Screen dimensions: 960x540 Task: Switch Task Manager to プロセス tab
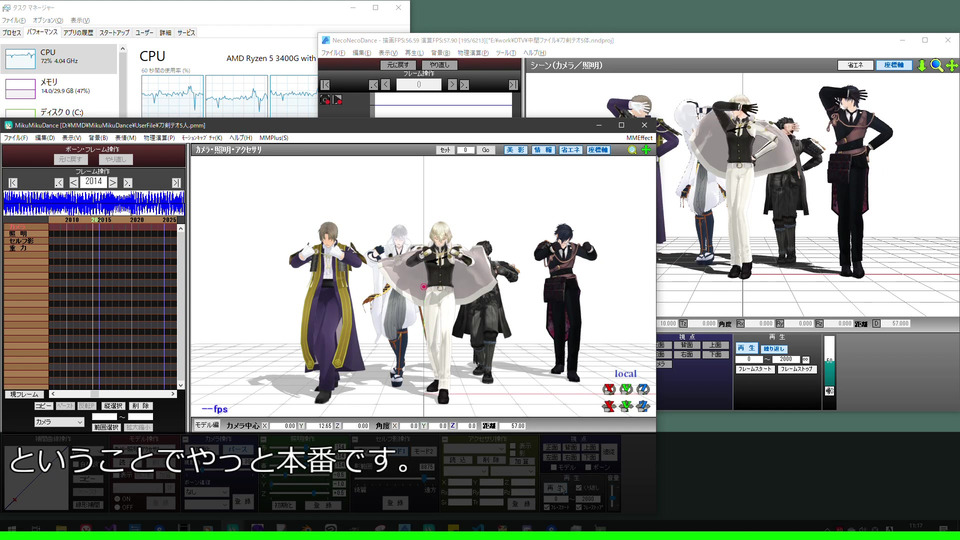coord(12,32)
